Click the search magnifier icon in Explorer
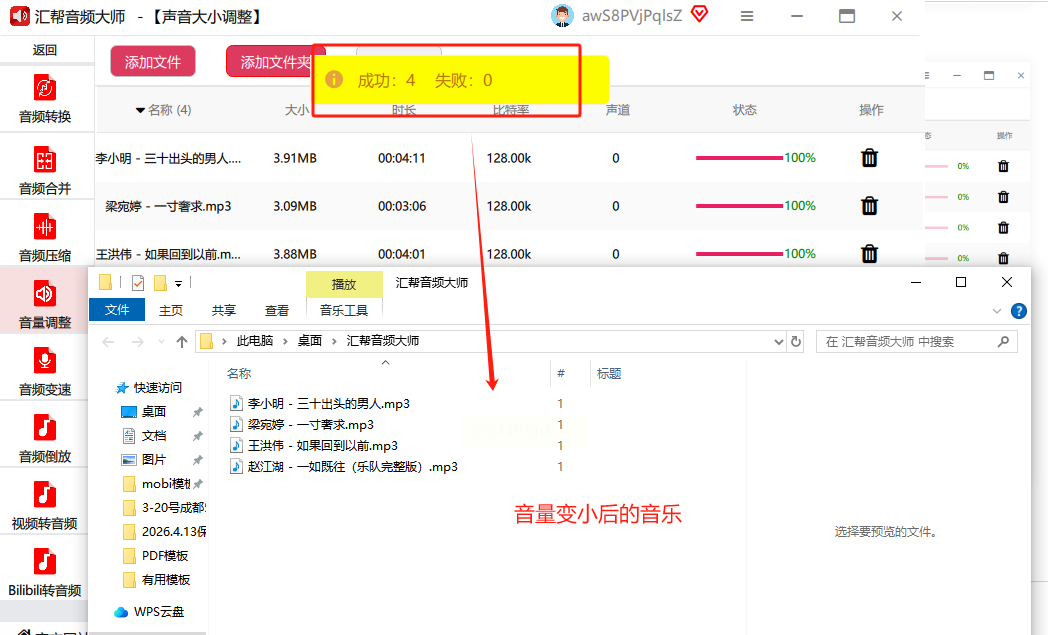The width and height of the screenshot is (1048, 635). point(1003,342)
